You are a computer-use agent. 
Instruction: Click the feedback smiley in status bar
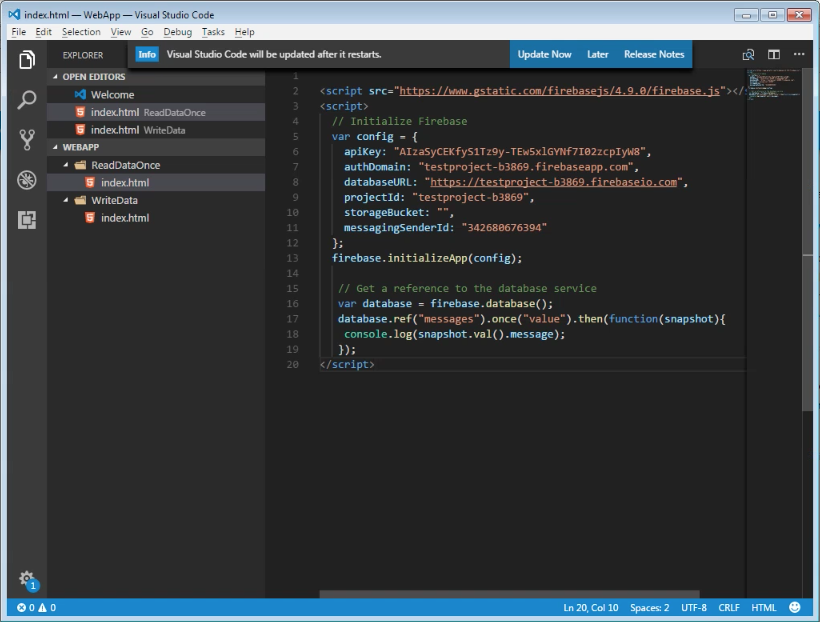coord(794,607)
